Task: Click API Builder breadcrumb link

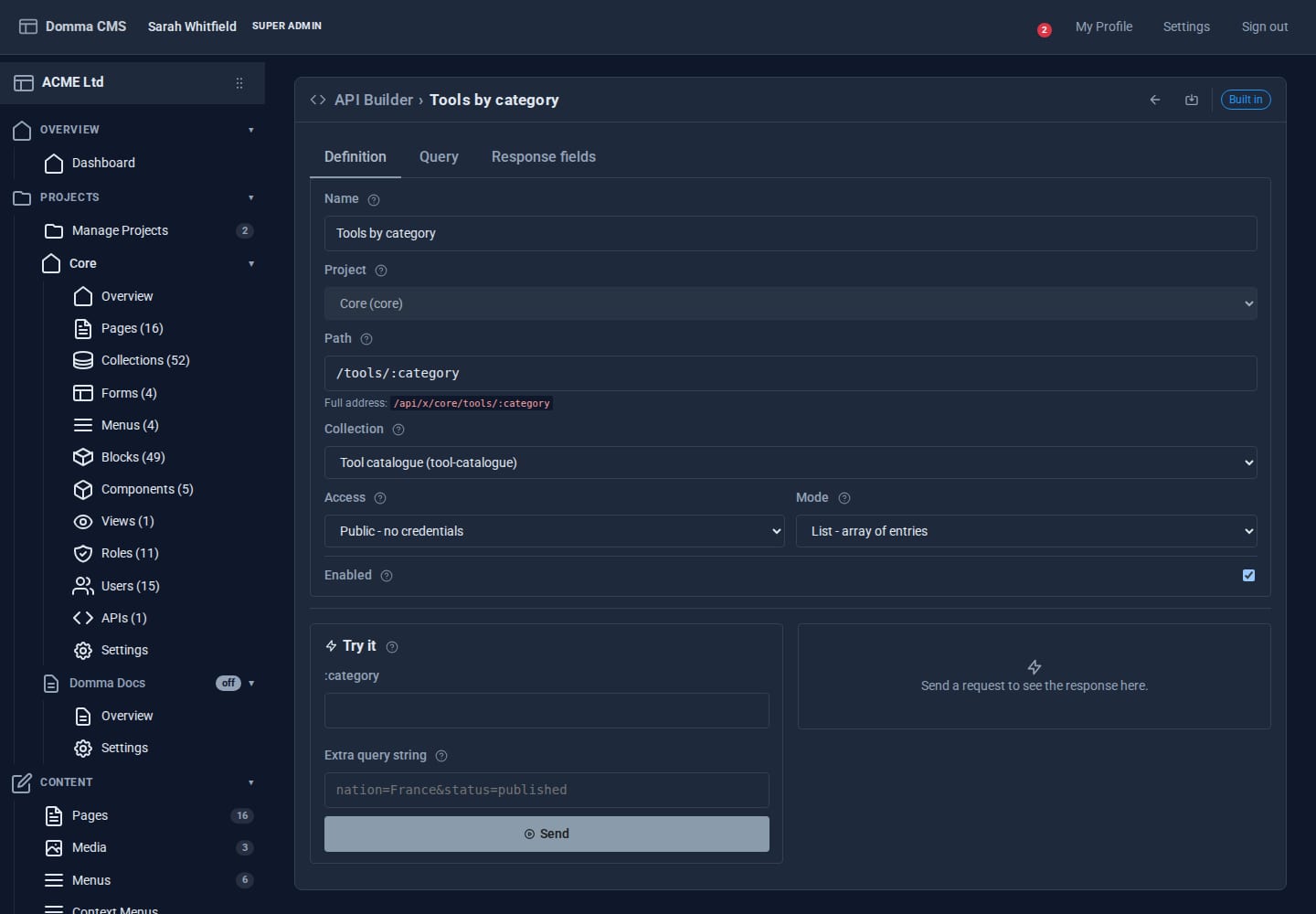Action: click(x=374, y=100)
